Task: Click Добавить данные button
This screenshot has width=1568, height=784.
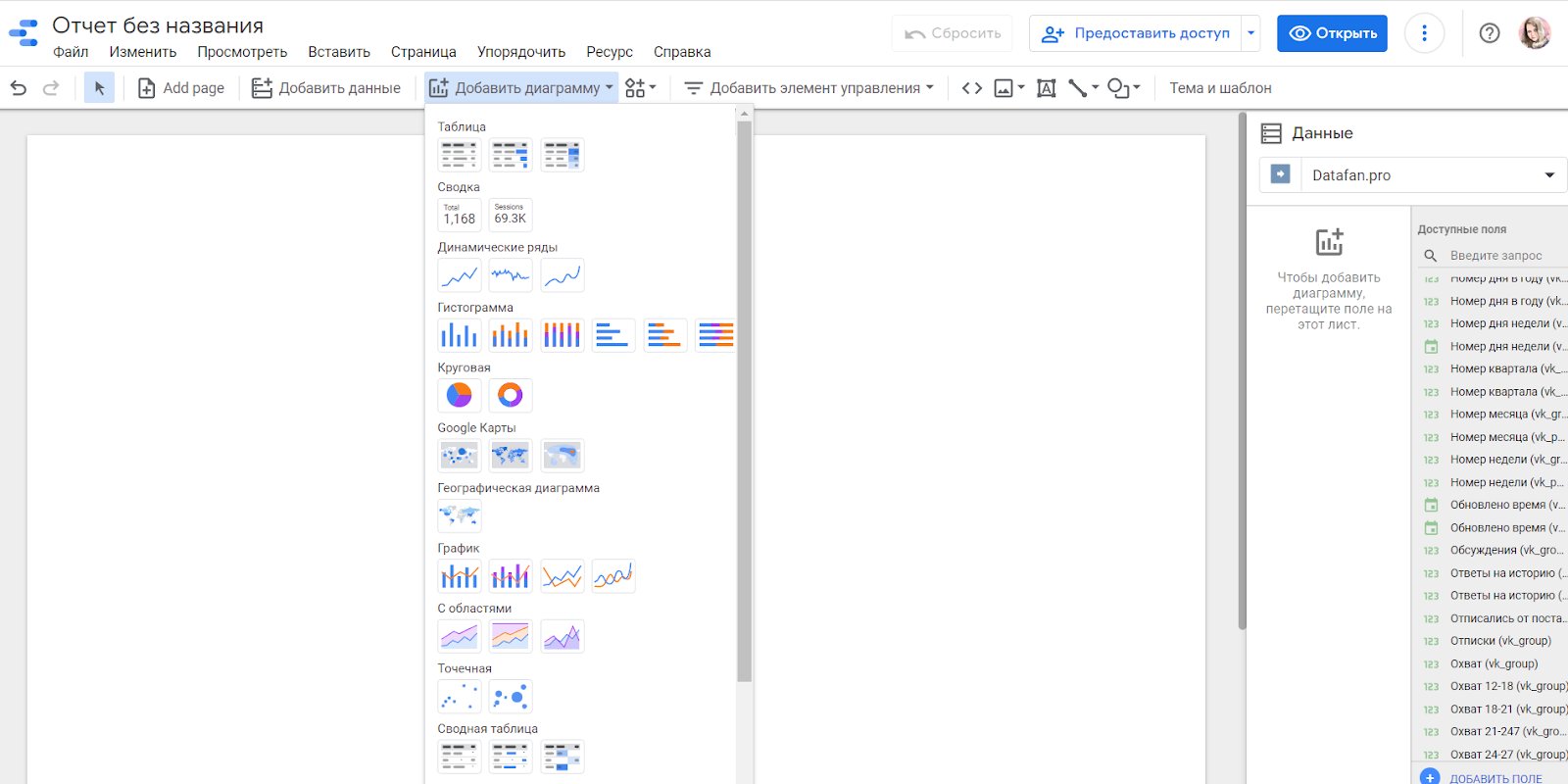Action: 326,88
